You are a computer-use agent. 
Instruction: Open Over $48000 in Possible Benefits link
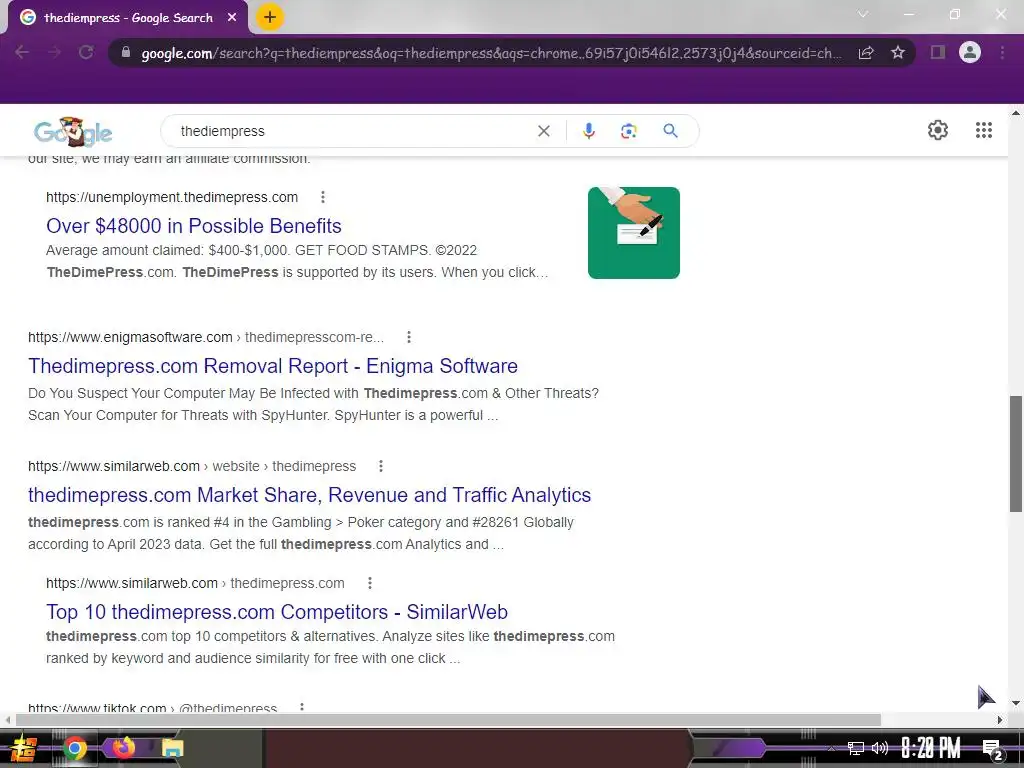(x=194, y=226)
